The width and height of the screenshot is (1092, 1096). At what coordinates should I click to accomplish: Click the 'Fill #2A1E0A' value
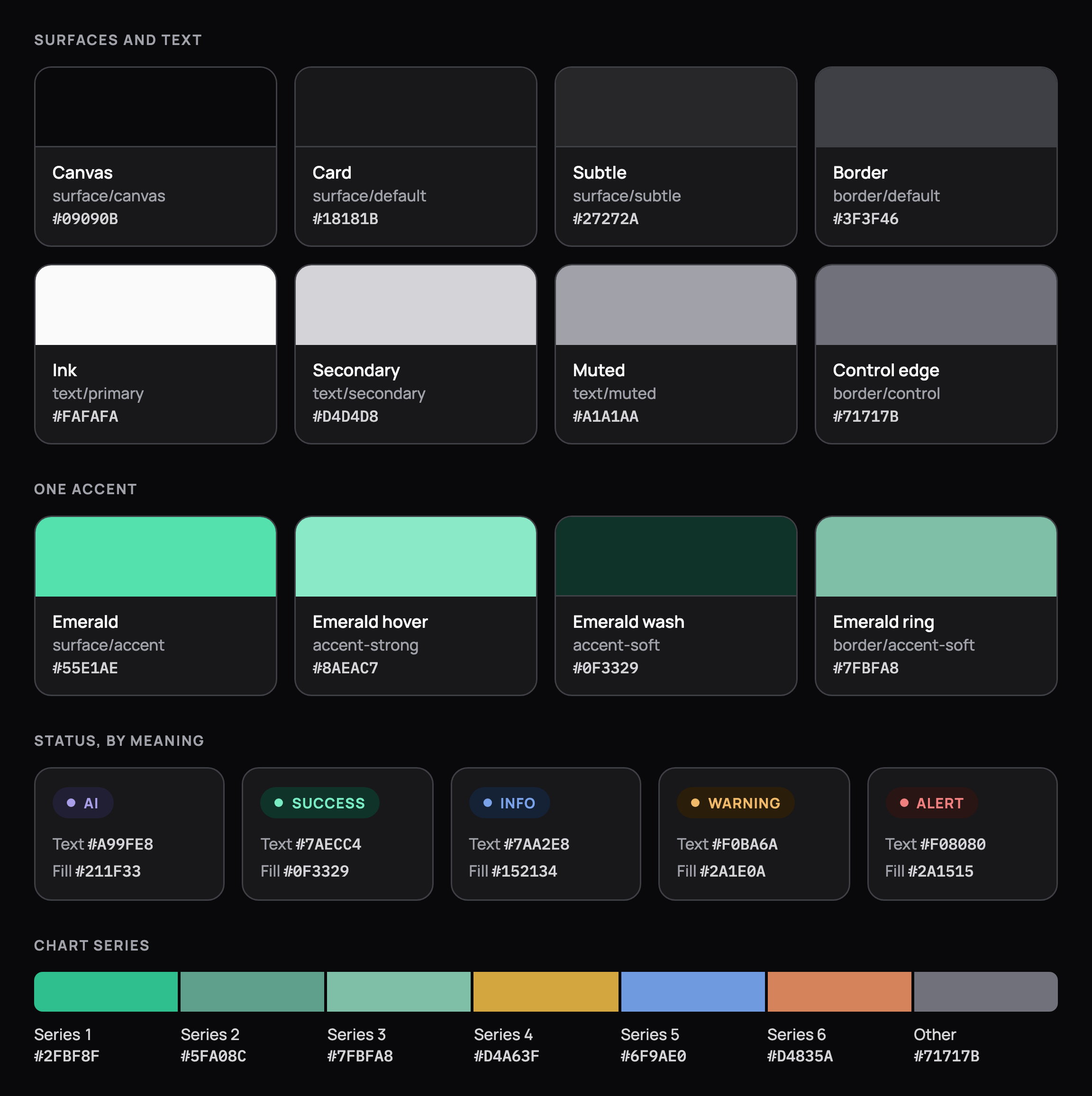(x=721, y=871)
